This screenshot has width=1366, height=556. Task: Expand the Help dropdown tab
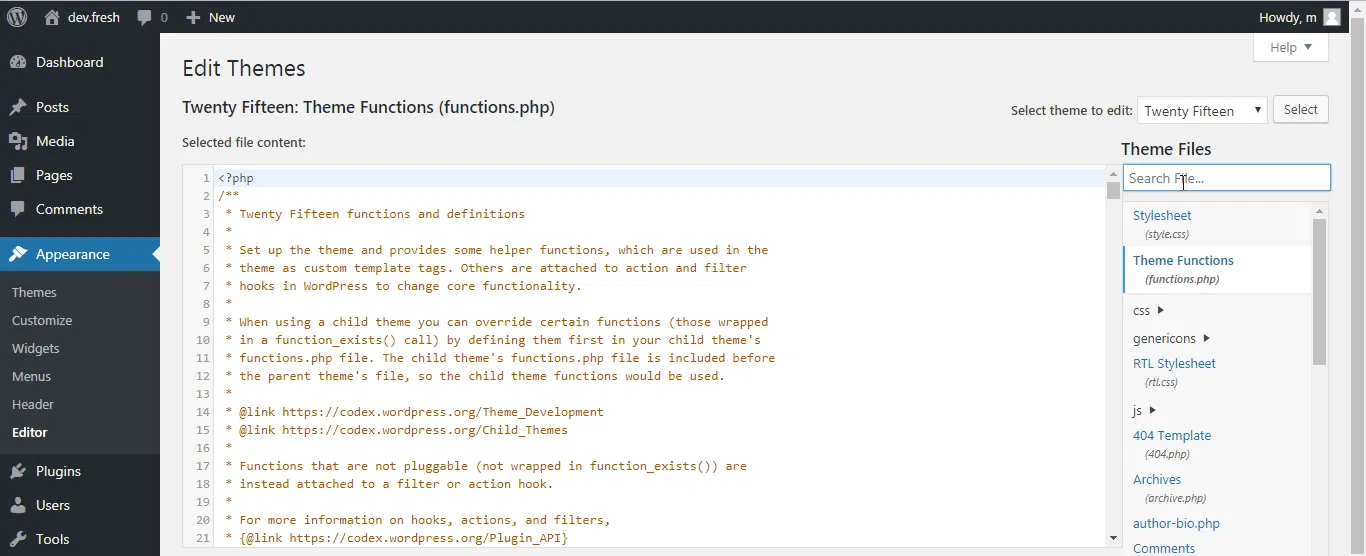coord(1290,47)
